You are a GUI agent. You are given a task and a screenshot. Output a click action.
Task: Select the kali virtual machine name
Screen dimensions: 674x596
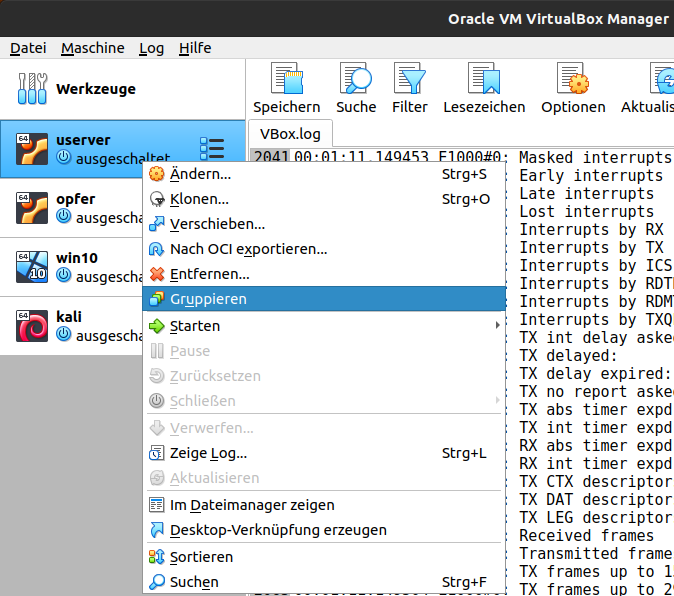point(69,317)
